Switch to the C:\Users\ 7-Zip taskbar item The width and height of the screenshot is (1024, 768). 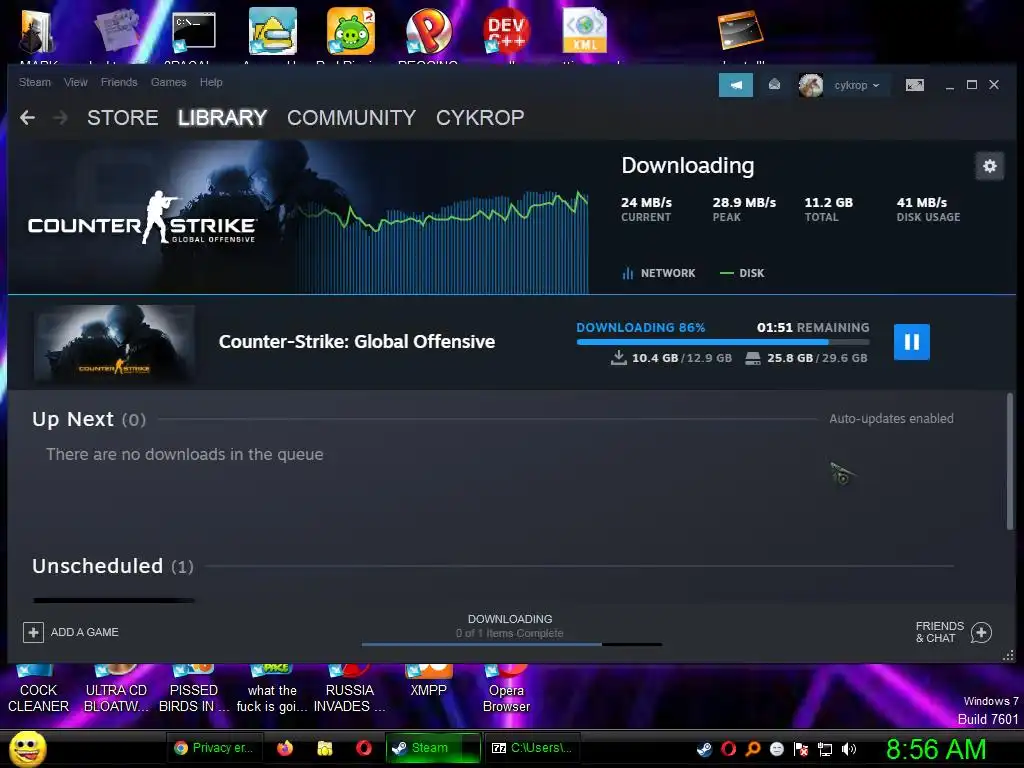[x=532, y=748]
